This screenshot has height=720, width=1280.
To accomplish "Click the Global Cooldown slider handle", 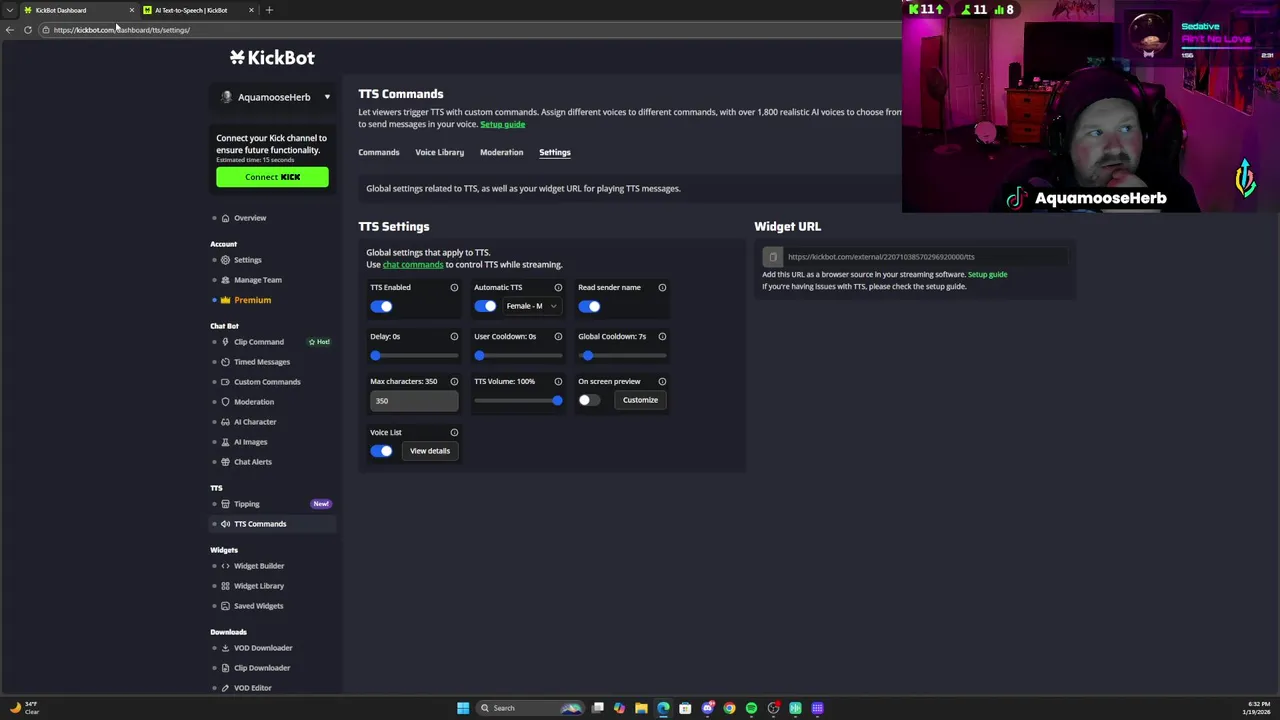I will (588, 356).
